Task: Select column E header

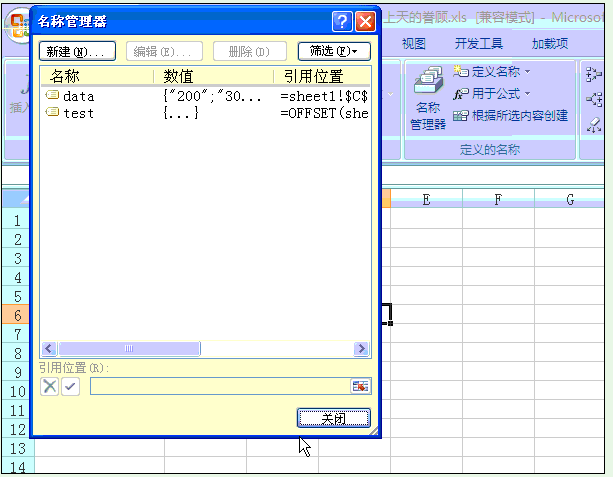Action: (x=426, y=199)
